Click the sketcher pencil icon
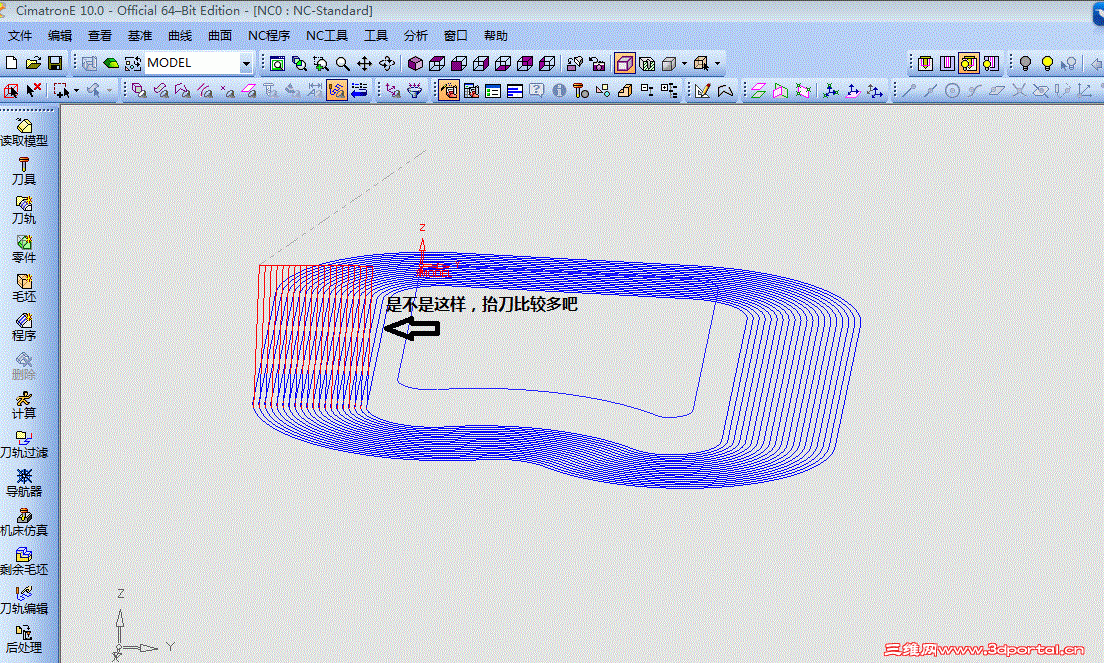The width and height of the screenshot is (1104, 663). coord(702,90)
